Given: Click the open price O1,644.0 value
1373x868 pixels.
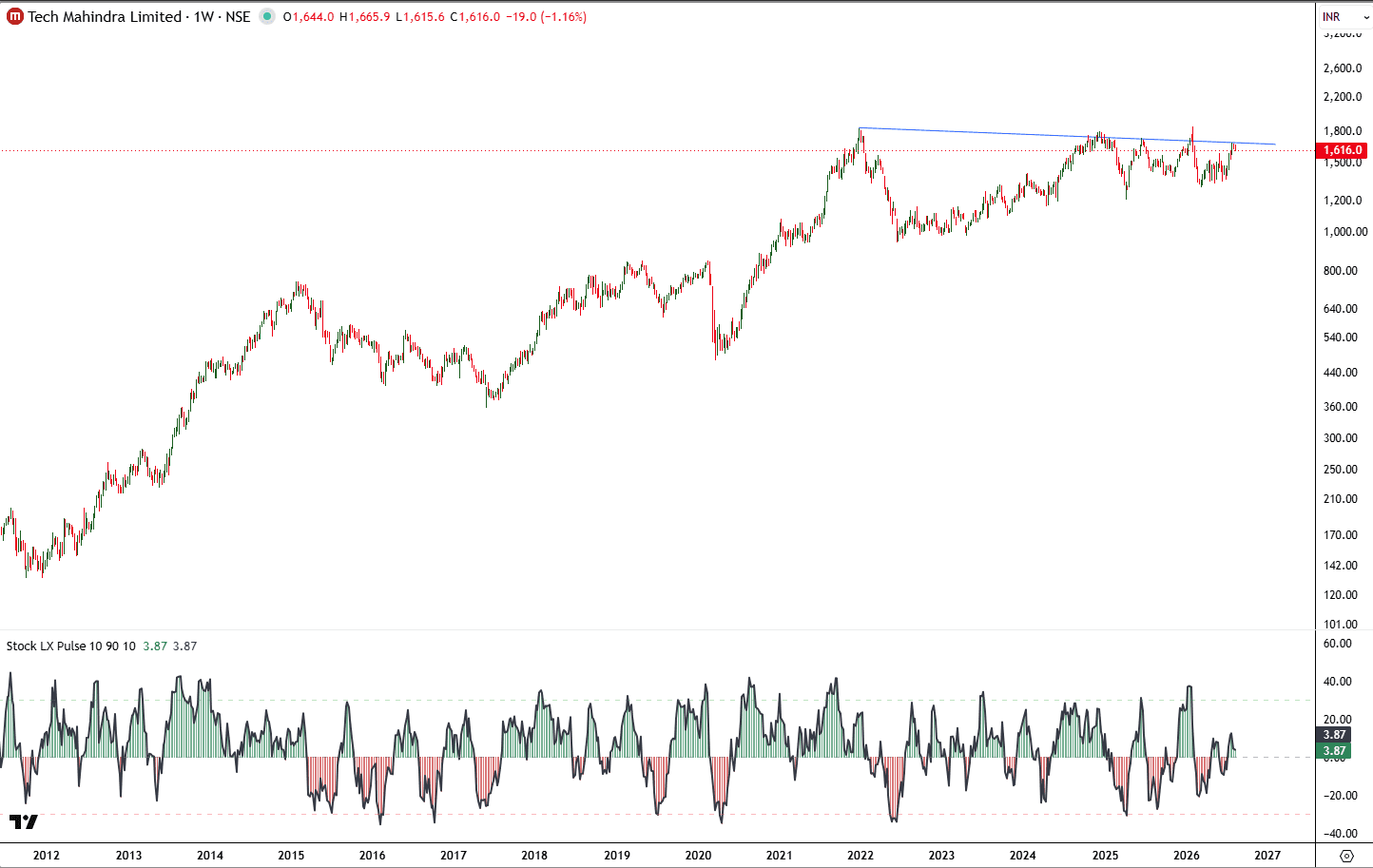Looking at the screenshot, I should [x=308, y=16].
